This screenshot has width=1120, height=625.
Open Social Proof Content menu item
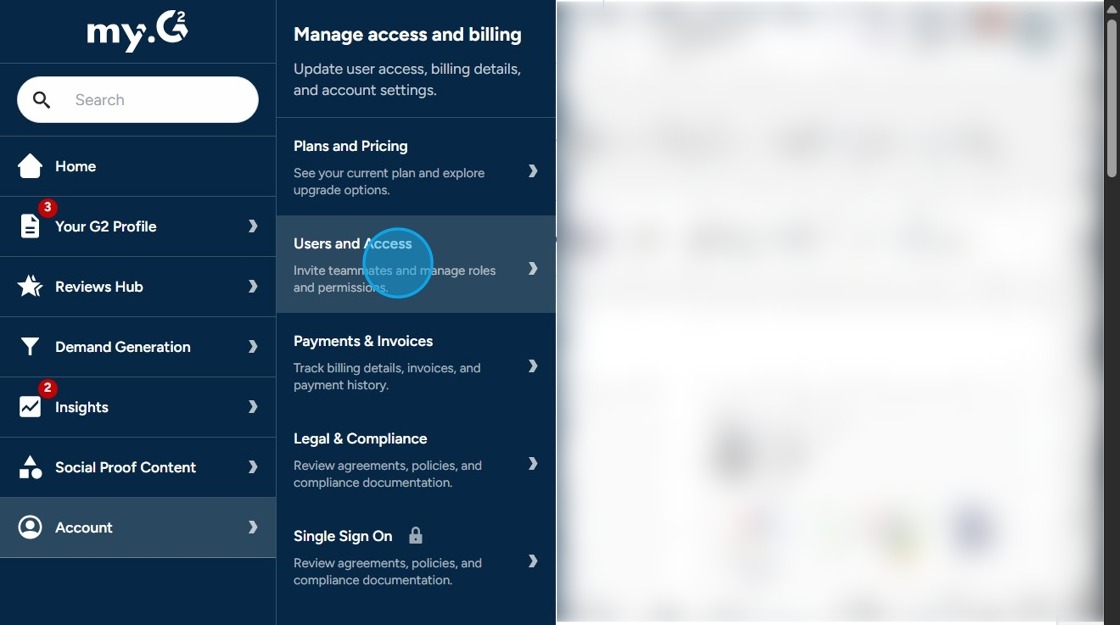tap(138, 467)
